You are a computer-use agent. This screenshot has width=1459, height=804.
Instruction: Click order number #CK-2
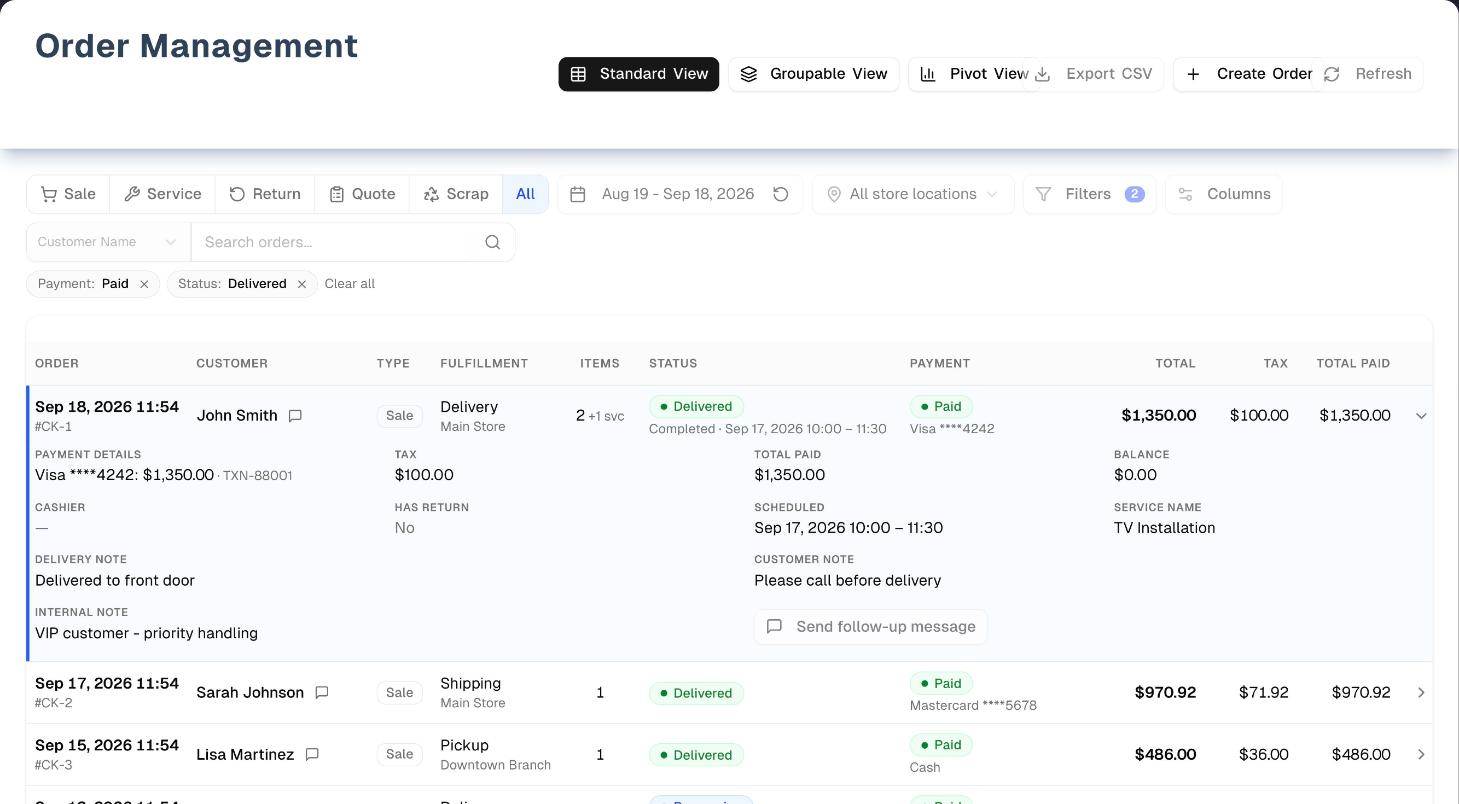click(54, 703)
